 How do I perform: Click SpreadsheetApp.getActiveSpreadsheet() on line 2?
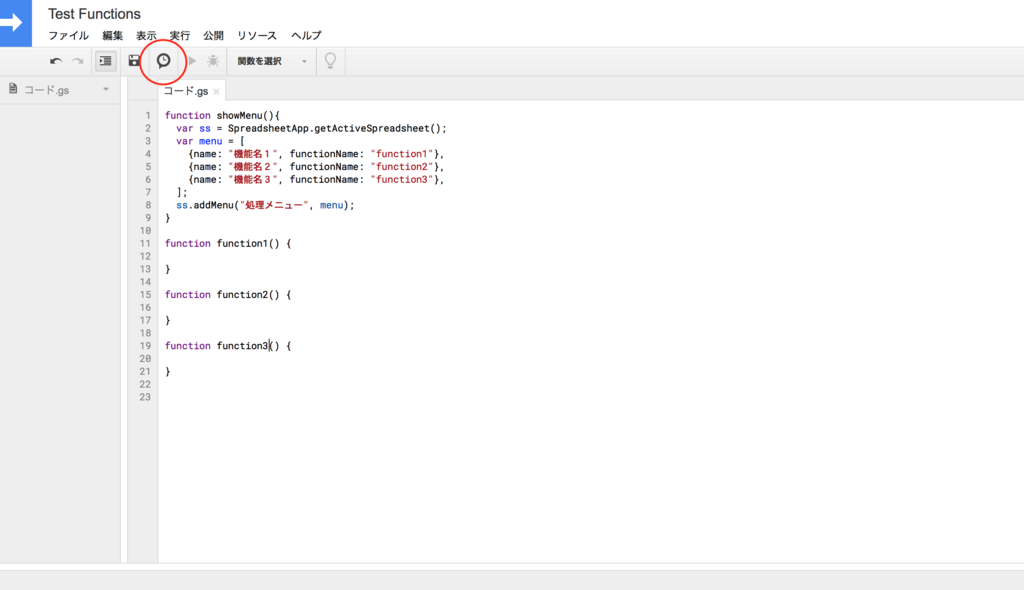[334, 129]
